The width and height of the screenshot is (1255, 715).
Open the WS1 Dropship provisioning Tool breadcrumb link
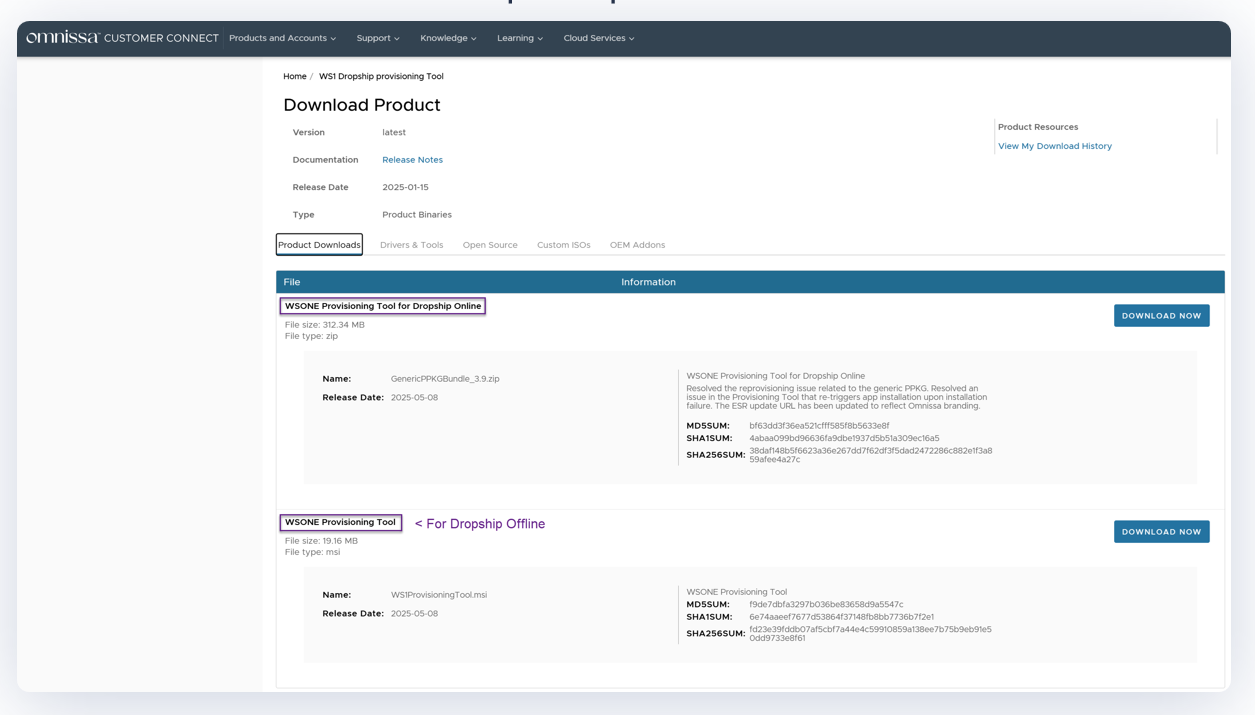pyautogui.click(x=380, y=76)
